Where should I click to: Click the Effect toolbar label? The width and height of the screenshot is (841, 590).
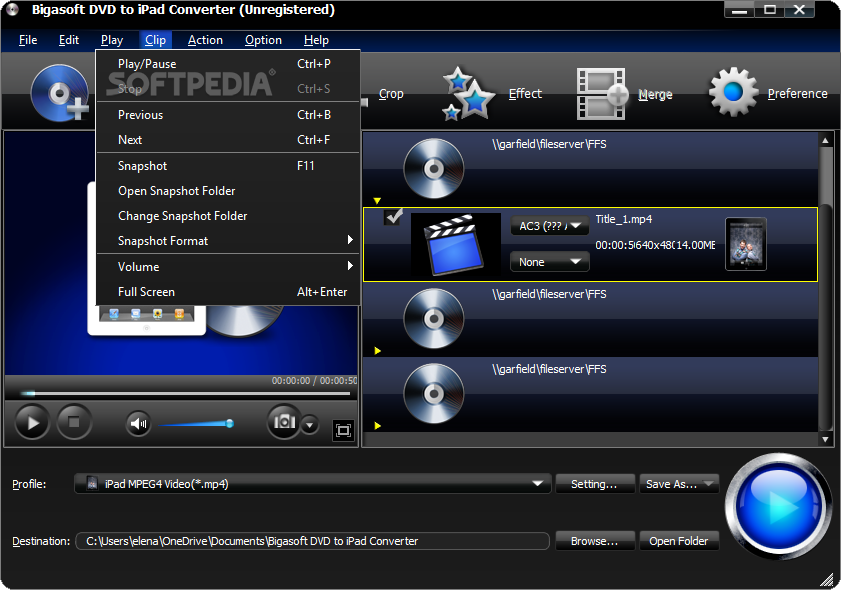[x=525, y=94]
